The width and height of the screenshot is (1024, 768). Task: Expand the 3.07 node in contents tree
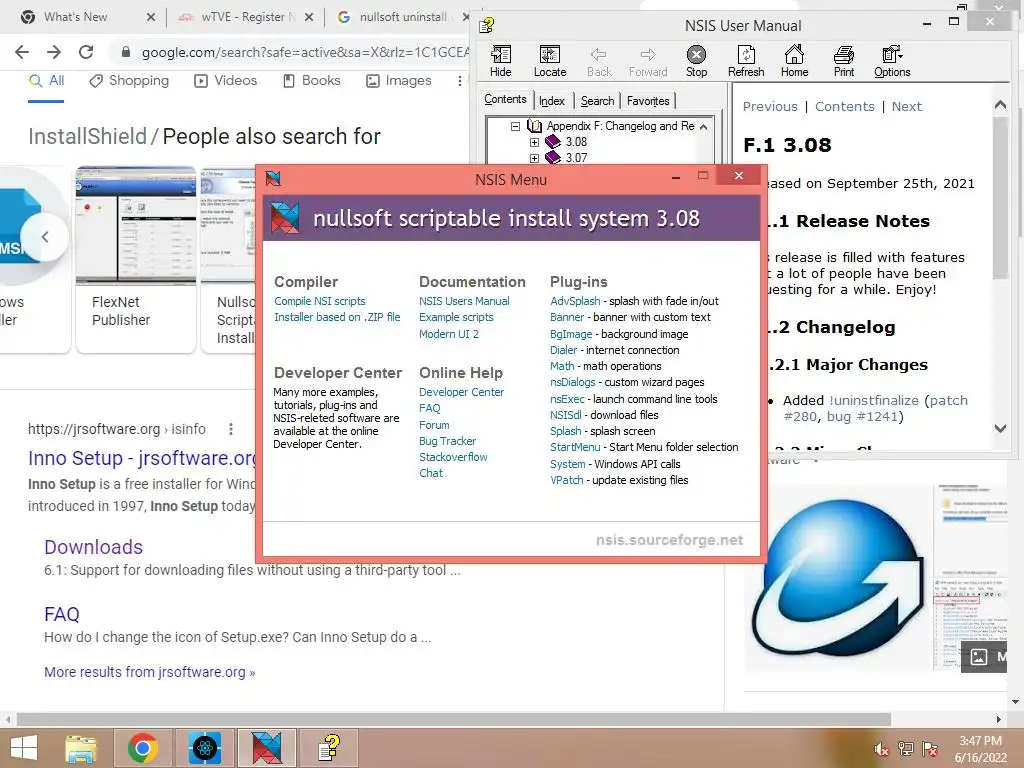(534, 157)
